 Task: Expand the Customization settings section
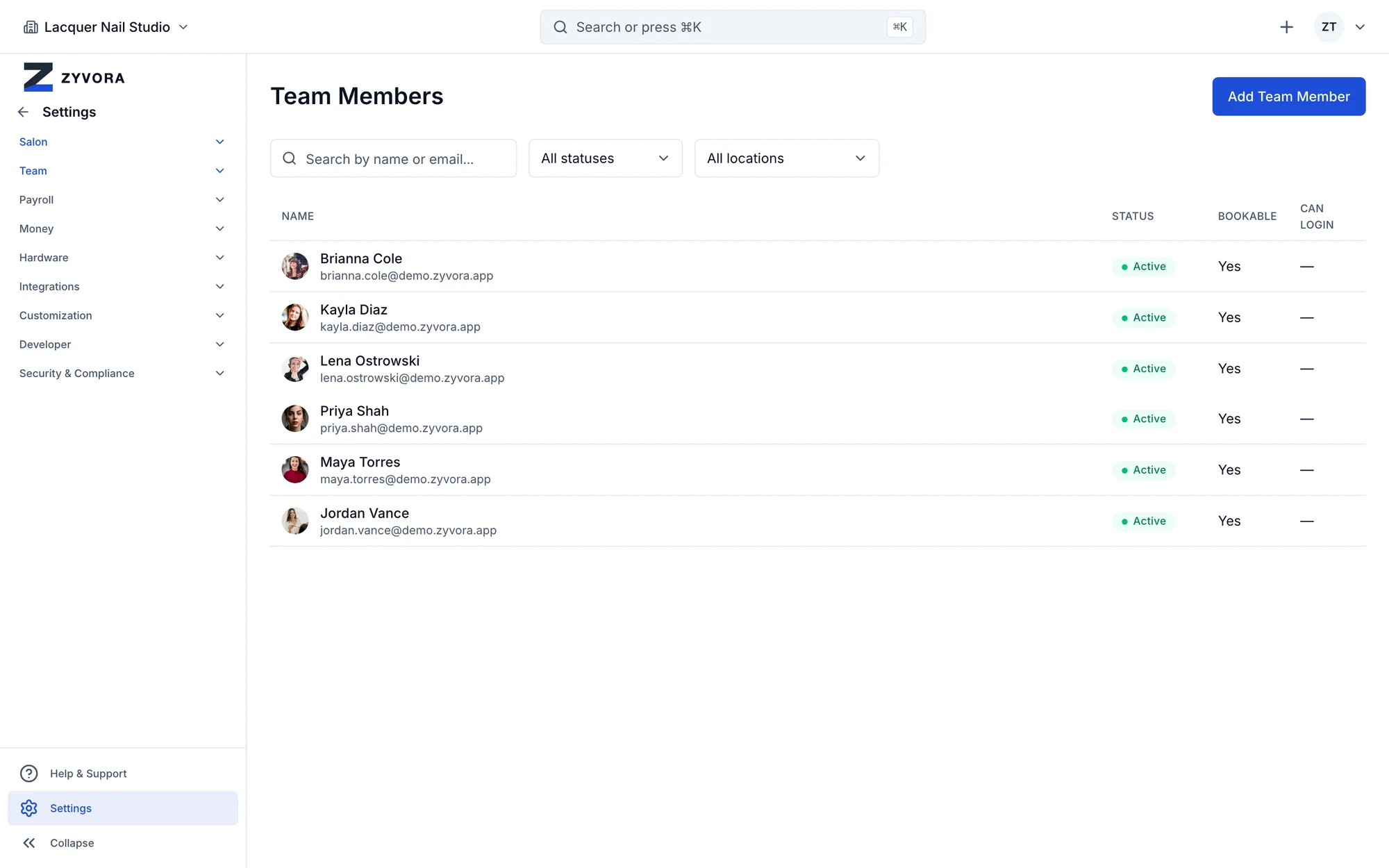[122, 315]
